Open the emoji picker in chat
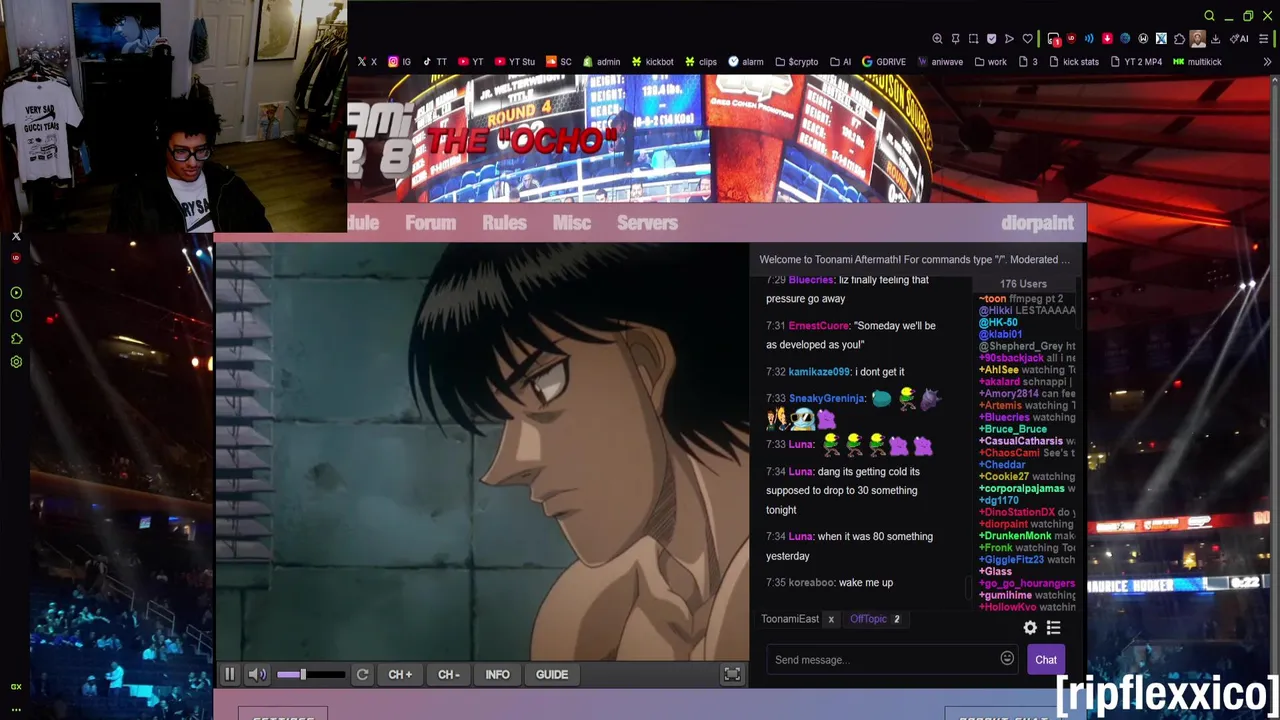The image size is (1280, 720). (x=1007, y=658)
